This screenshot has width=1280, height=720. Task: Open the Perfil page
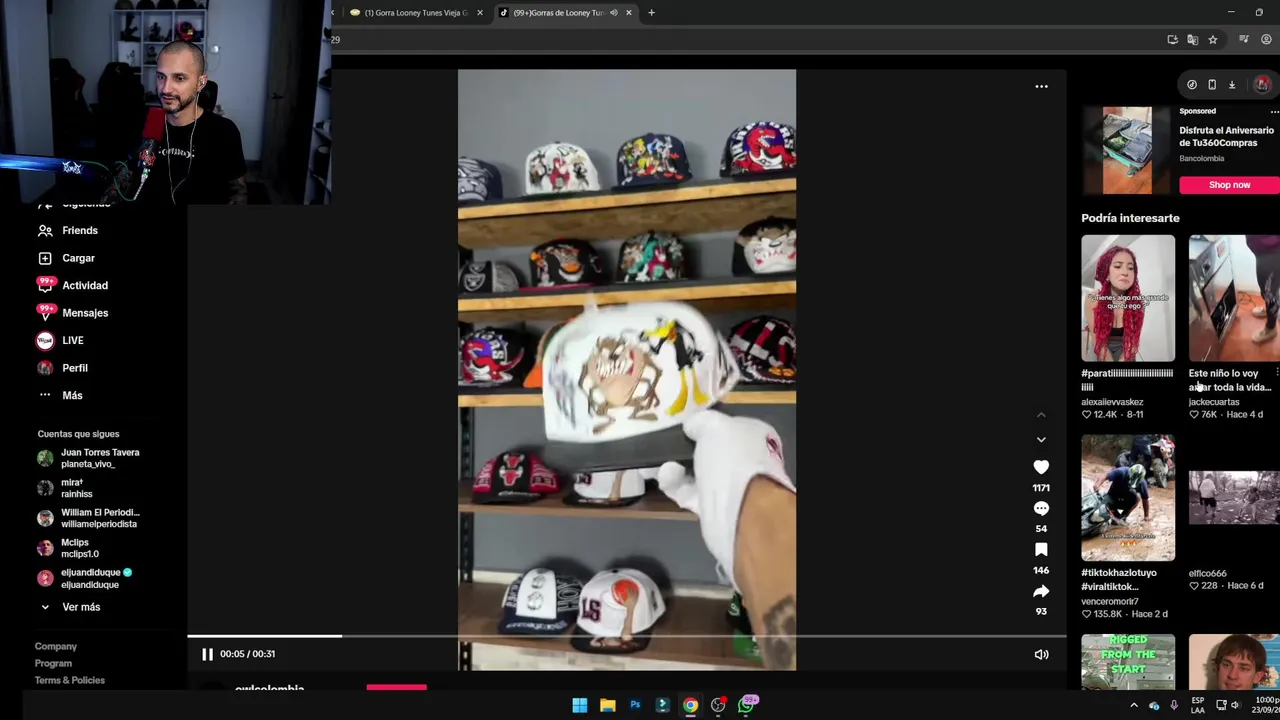62,368
